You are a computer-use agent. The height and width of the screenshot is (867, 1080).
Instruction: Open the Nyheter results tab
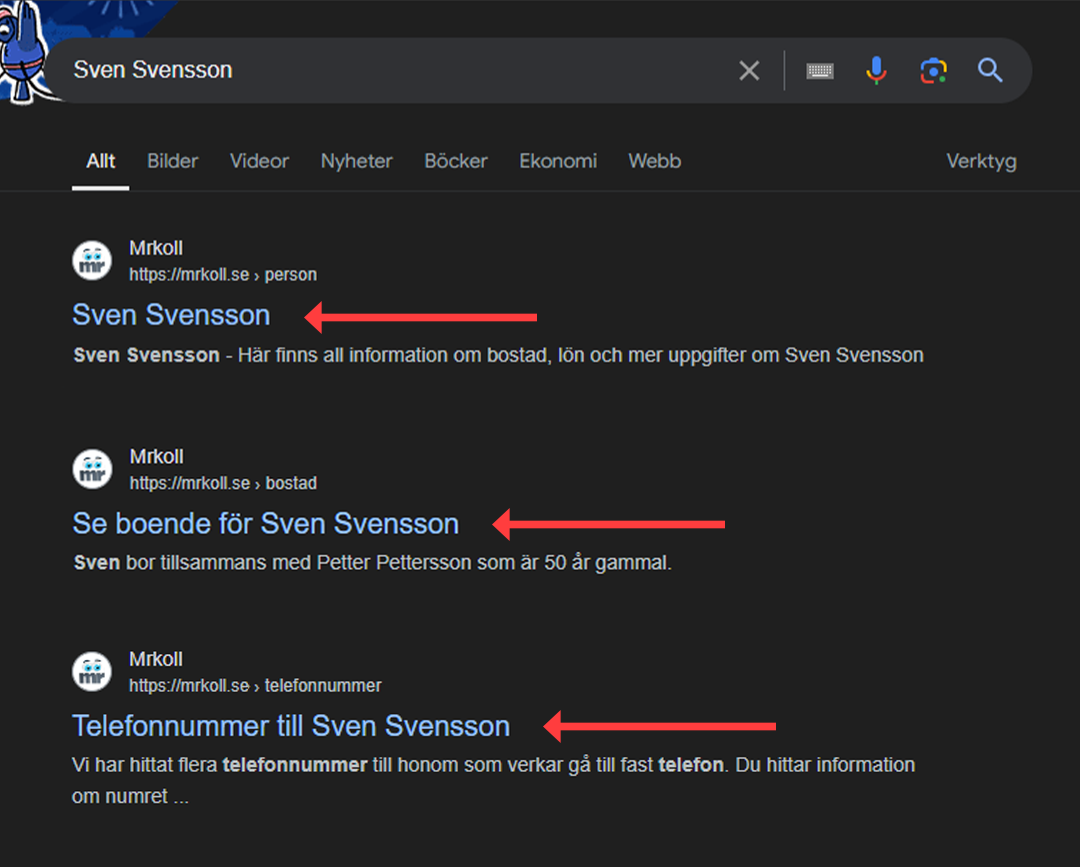[x=356, y=161]
